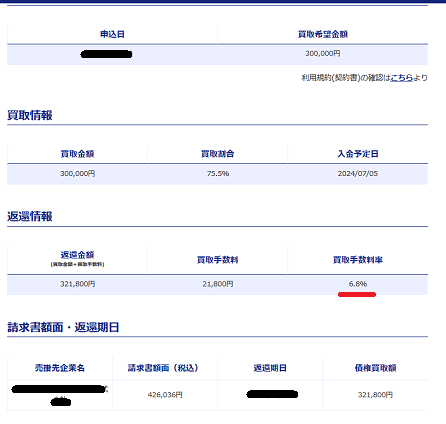Click the 2024/07/05 deposit date

(x=358, y=173)
